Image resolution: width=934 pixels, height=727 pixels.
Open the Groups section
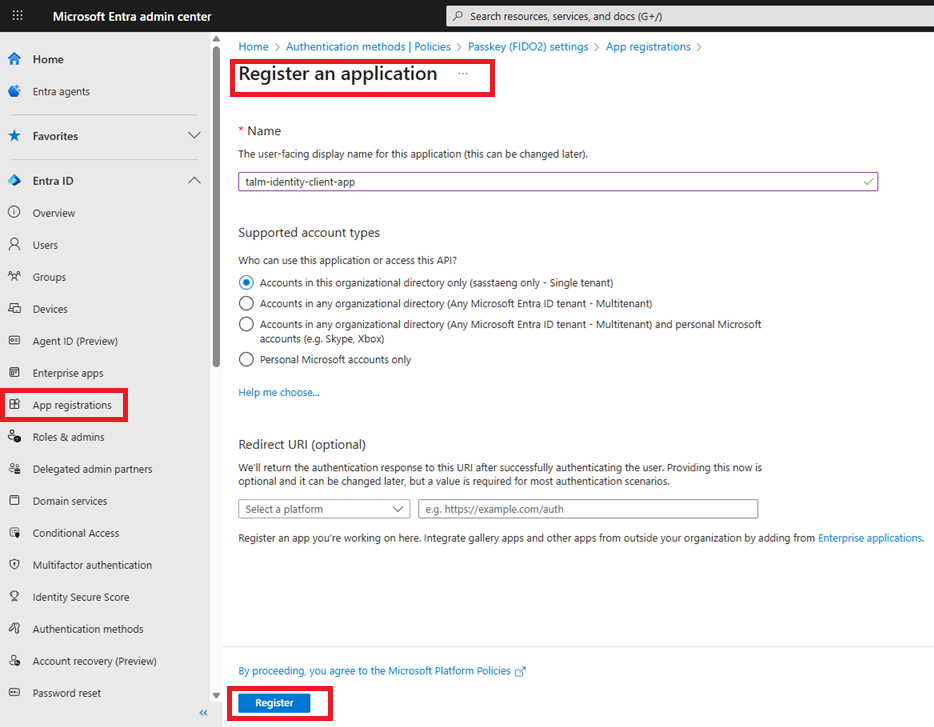(55, 276)
